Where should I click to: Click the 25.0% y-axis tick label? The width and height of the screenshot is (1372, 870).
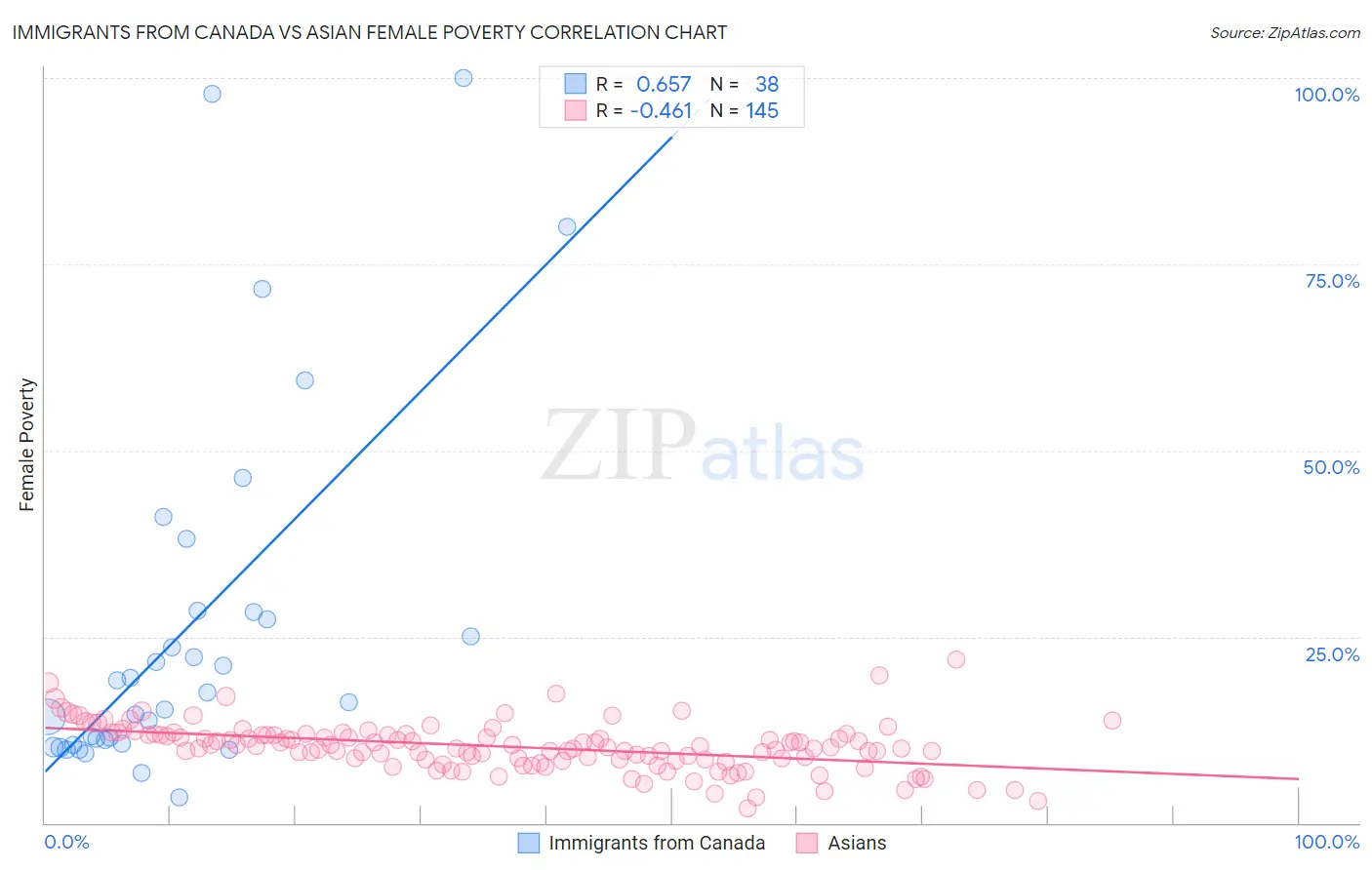pyautogui.click(x=1332, y=654)
